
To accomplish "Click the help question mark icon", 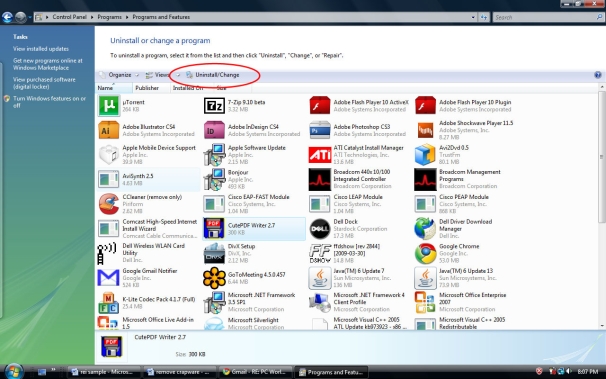I will click(x=597, y=75).
